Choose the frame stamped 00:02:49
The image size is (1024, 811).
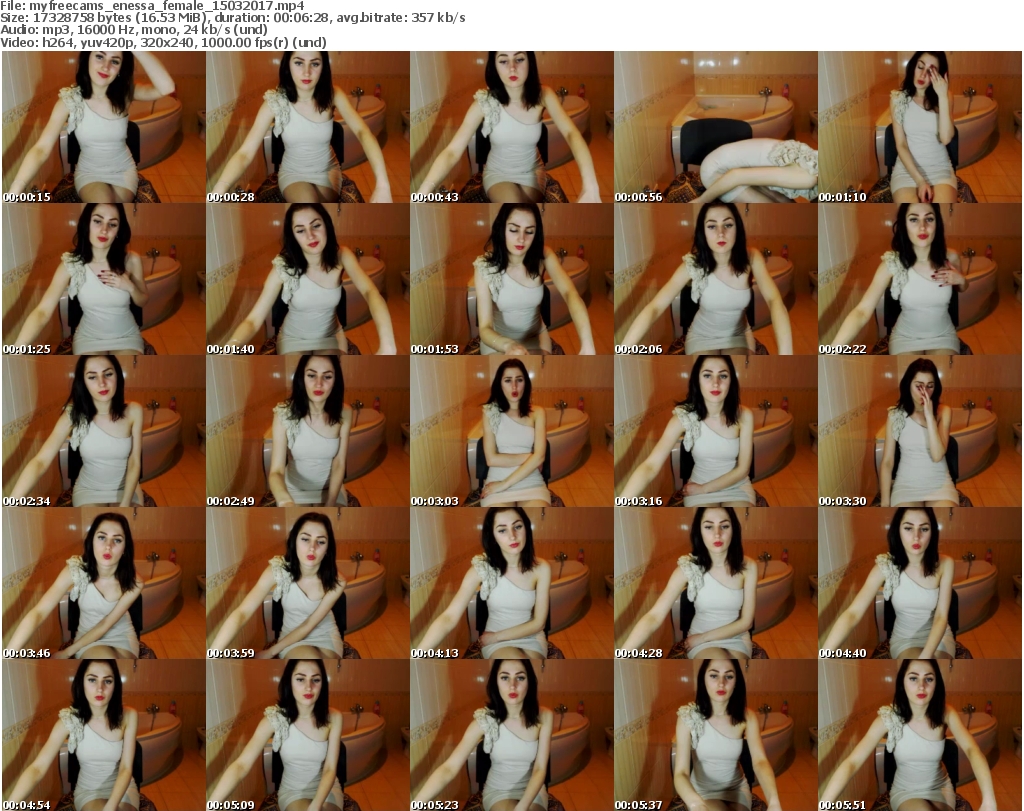308,431
